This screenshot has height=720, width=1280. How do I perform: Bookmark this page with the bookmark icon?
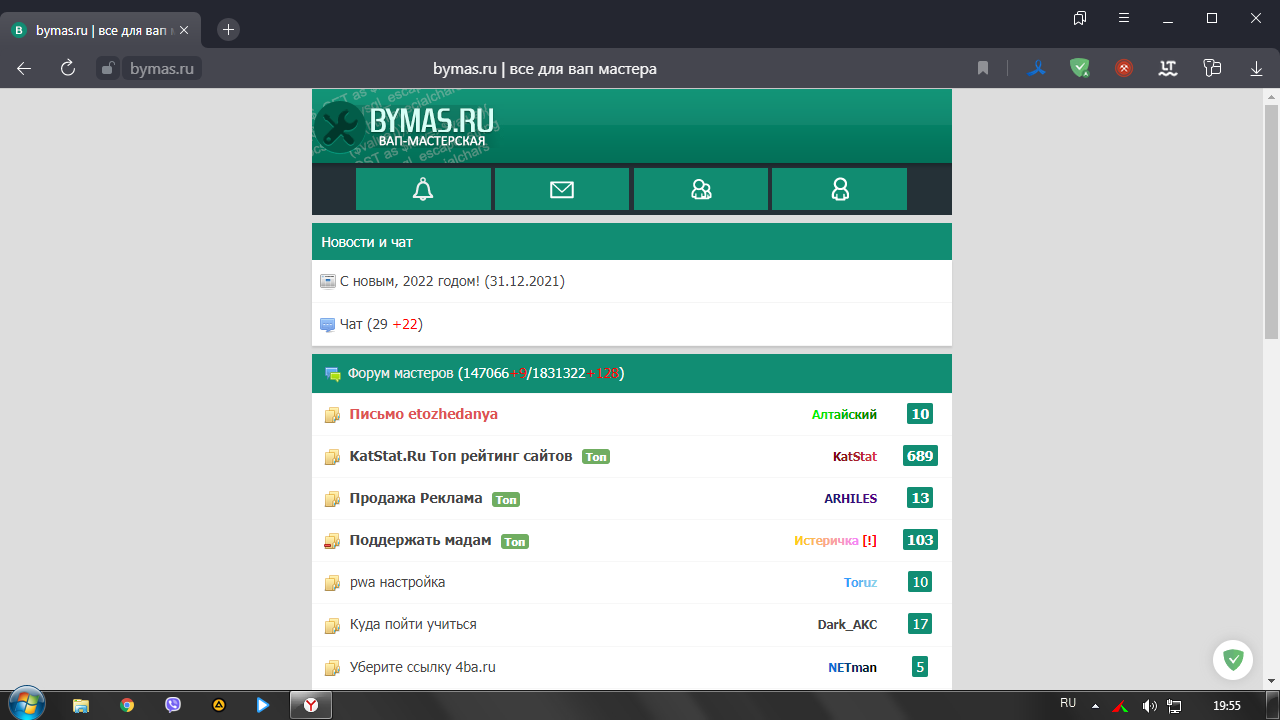click(983, 68)
